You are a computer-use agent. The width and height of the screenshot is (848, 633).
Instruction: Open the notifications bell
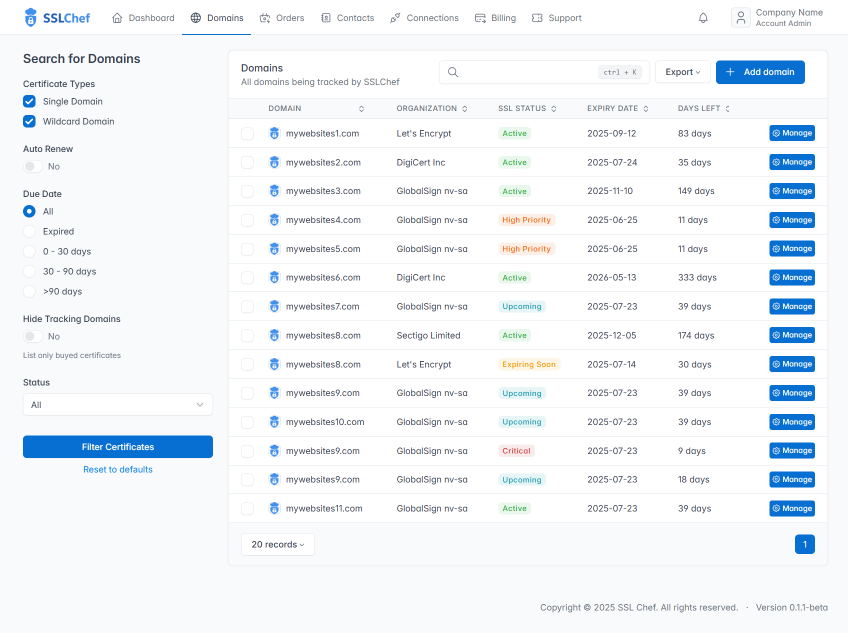(703, 18)
